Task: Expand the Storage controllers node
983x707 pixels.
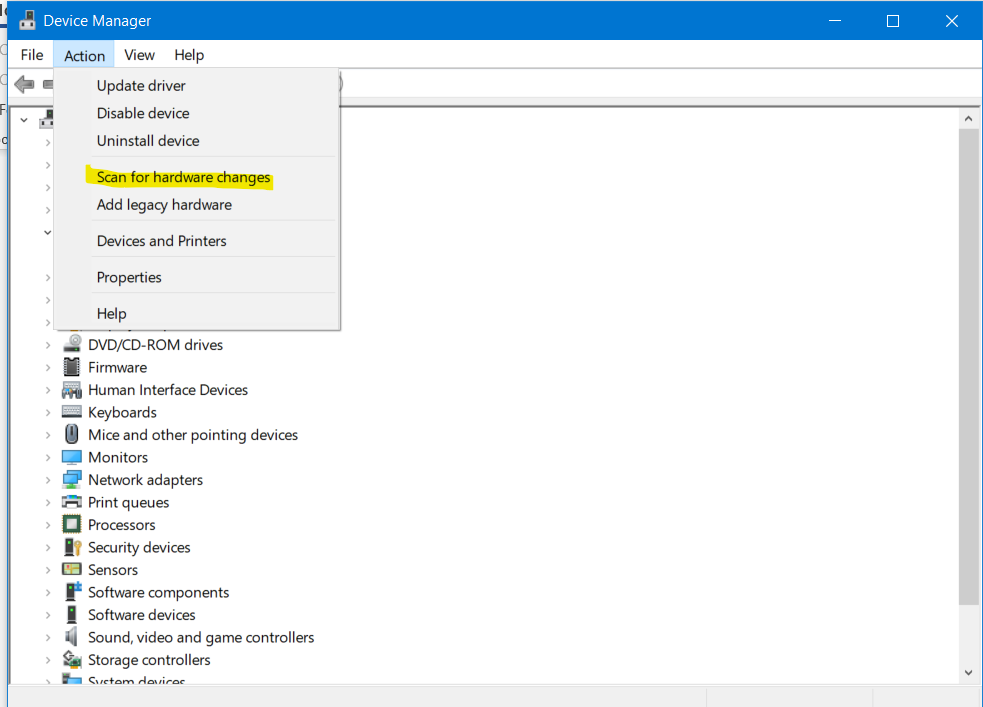Action: tap(48, 660)
